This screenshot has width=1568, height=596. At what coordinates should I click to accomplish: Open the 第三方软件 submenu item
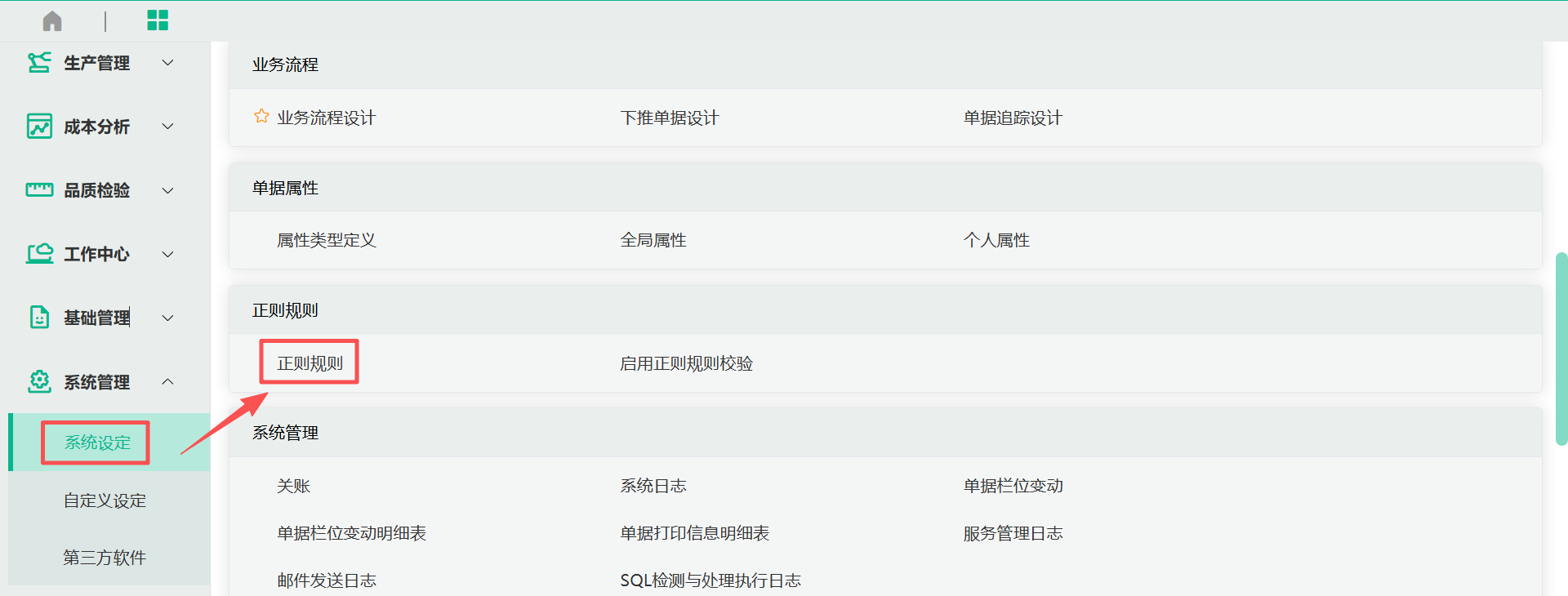click(105, 558)
